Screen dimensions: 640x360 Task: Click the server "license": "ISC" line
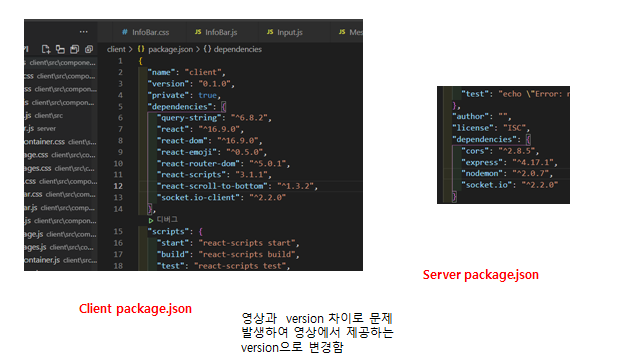pos(491,128)
